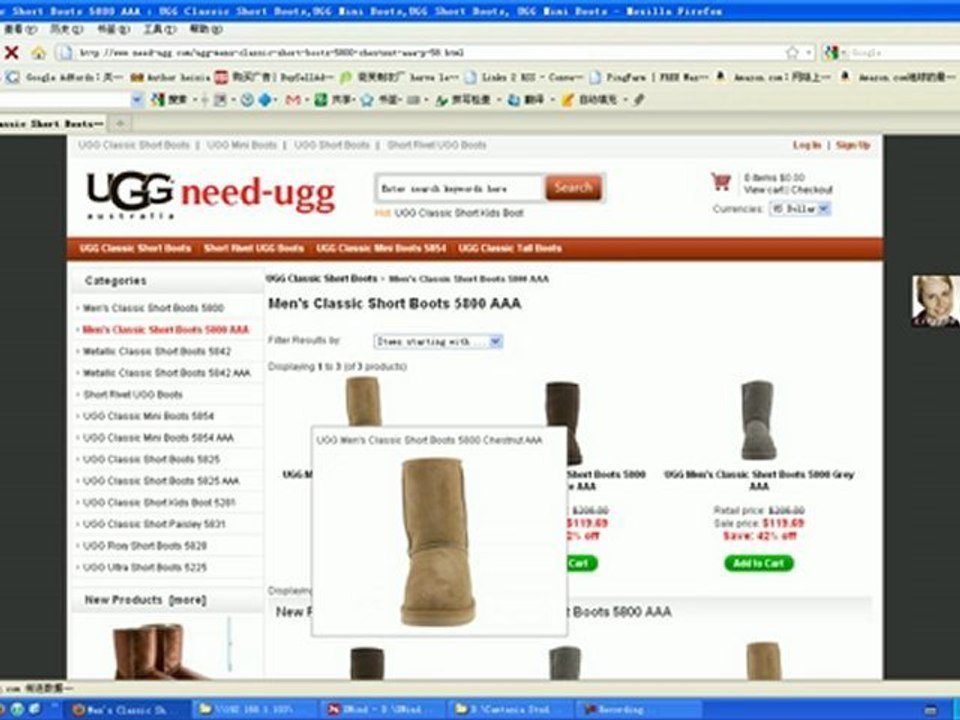Click the enlarged chestnut boot popup image
The height and width of the screenshot is (720, 960).
click(437, 542)
